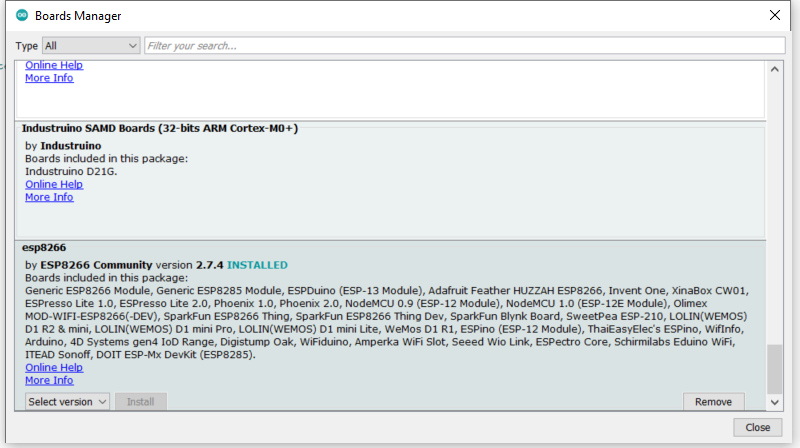This screenshot has height=448, width=800.
Task: Click the 'Industruino D21G.' board text
Action: coord(71,171)
